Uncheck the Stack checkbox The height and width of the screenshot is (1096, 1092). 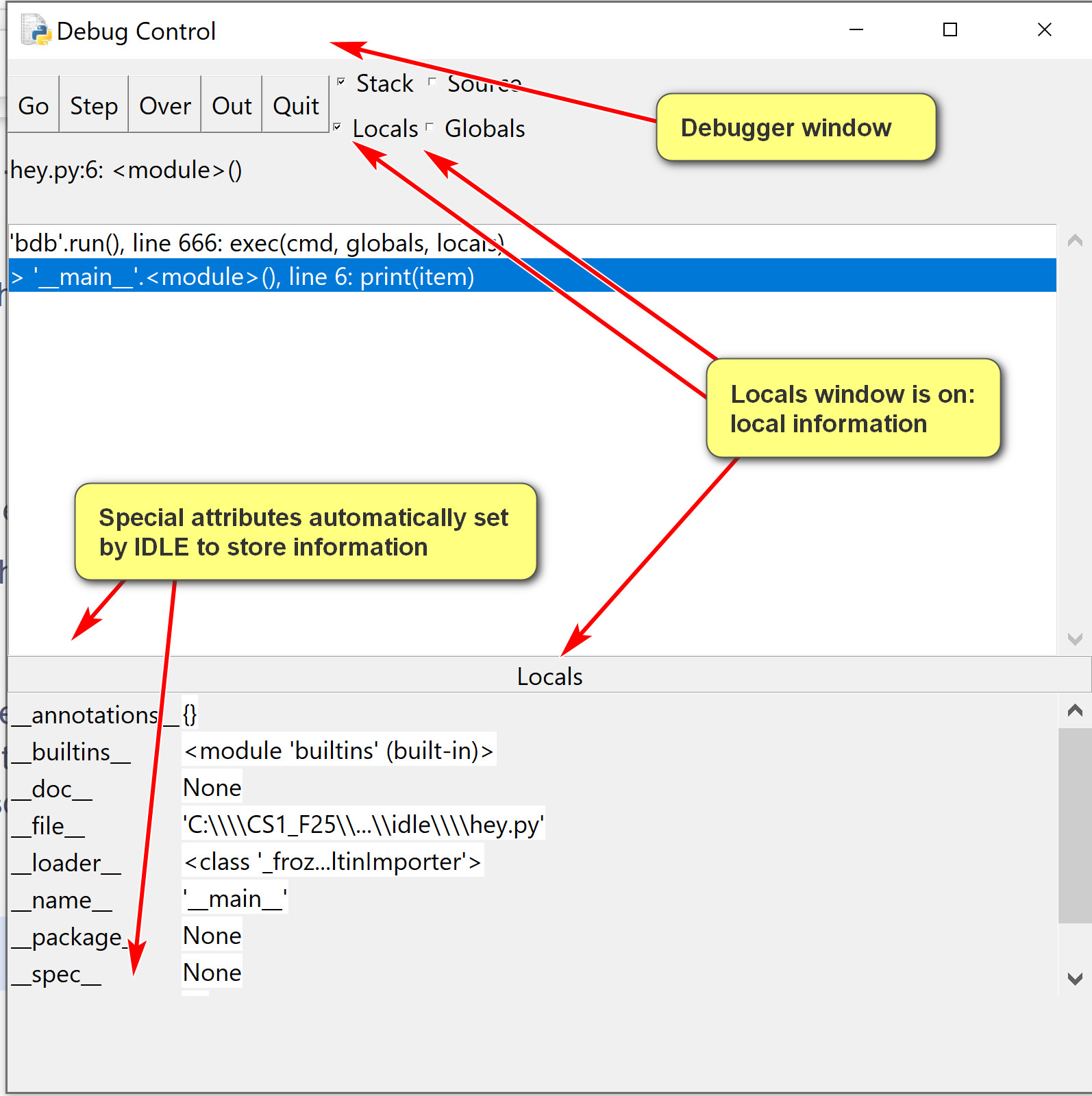(341, 82)
